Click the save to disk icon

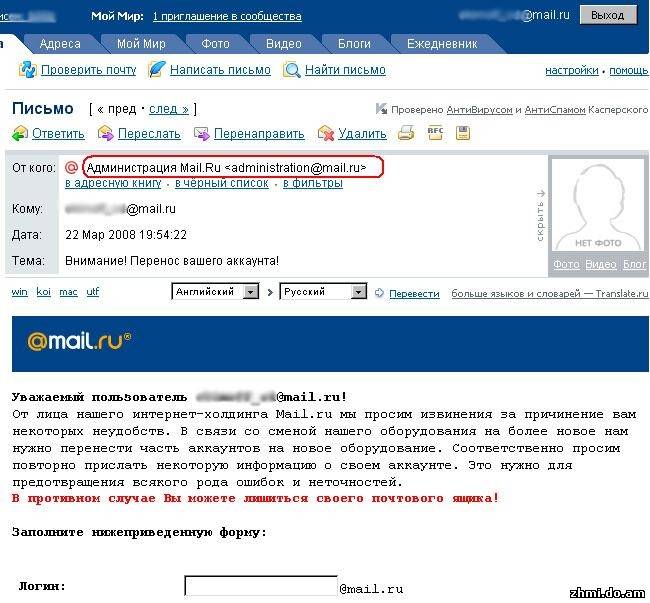coord(463,133)
